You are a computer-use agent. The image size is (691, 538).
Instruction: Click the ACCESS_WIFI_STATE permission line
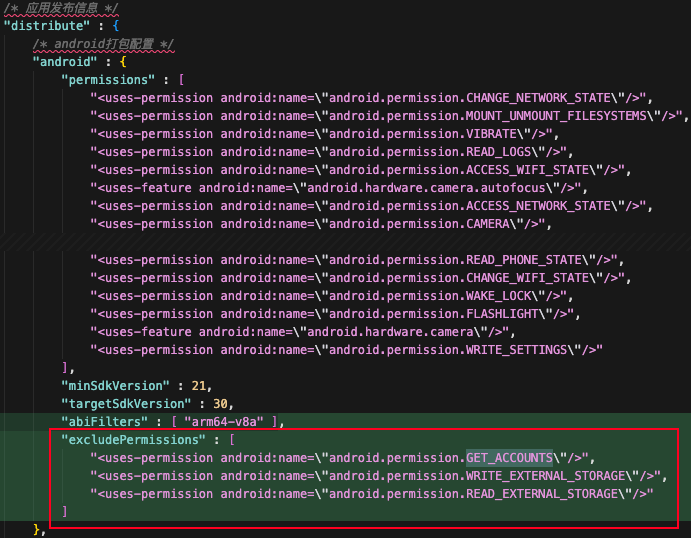click(x=360, y=170)
